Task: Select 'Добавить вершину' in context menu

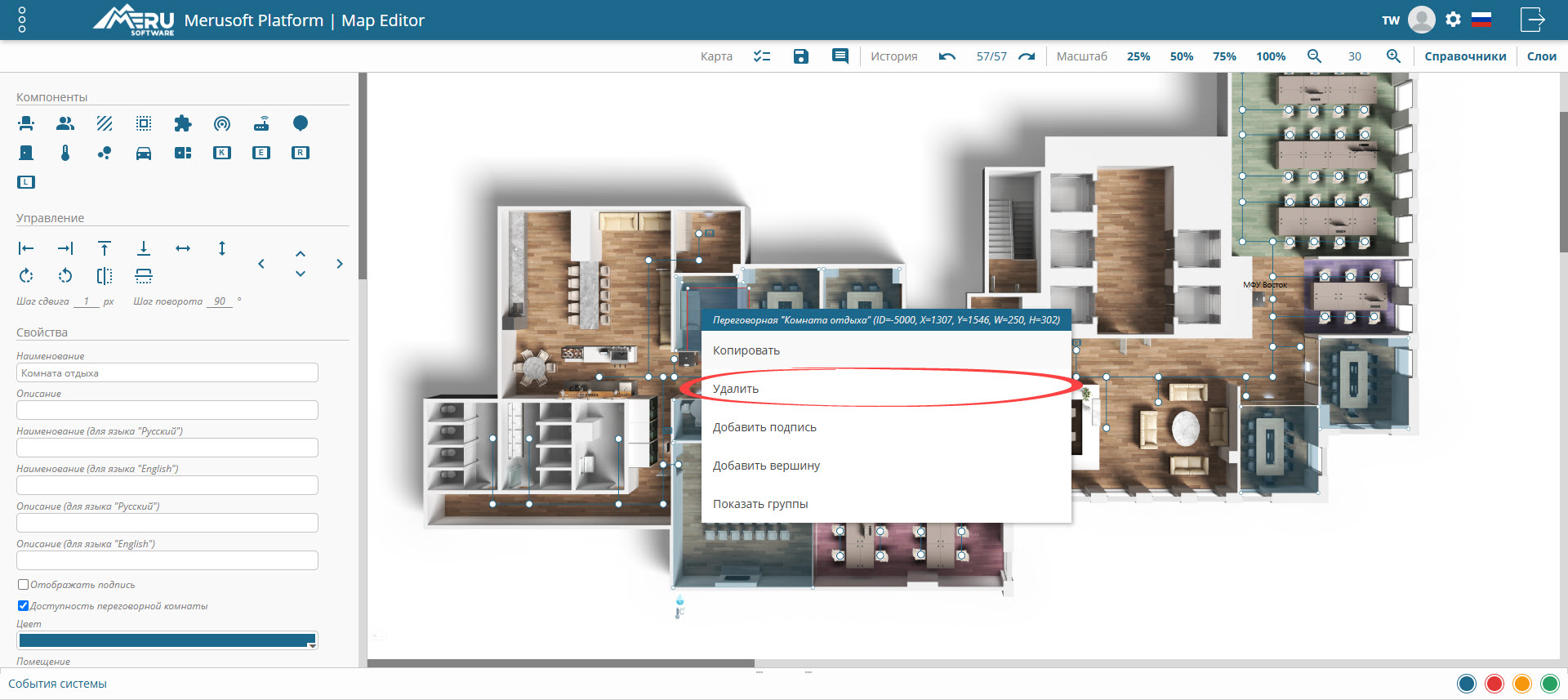Action: (766, 466)
